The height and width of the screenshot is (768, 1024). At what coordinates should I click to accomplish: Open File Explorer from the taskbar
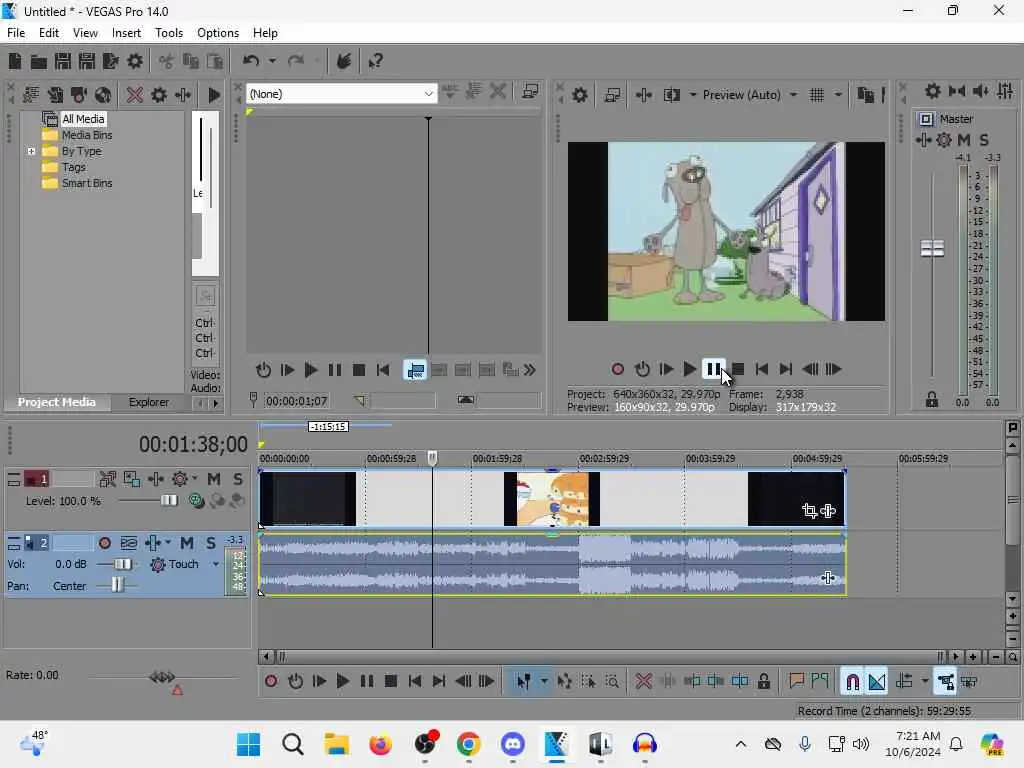pos(336,744)
